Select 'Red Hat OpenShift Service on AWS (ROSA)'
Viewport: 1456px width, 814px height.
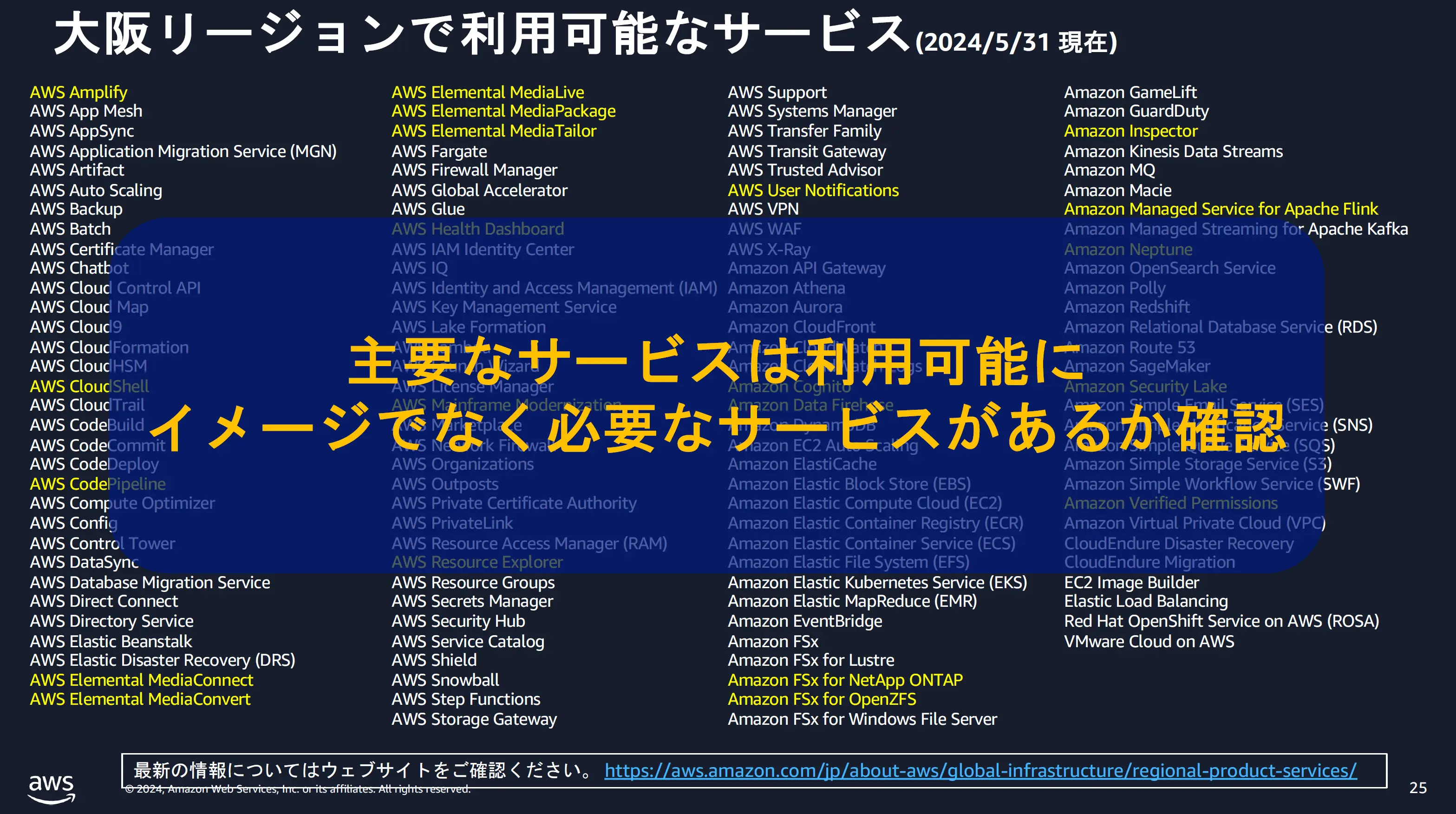pyautogui.click(x=1222, y=621)
